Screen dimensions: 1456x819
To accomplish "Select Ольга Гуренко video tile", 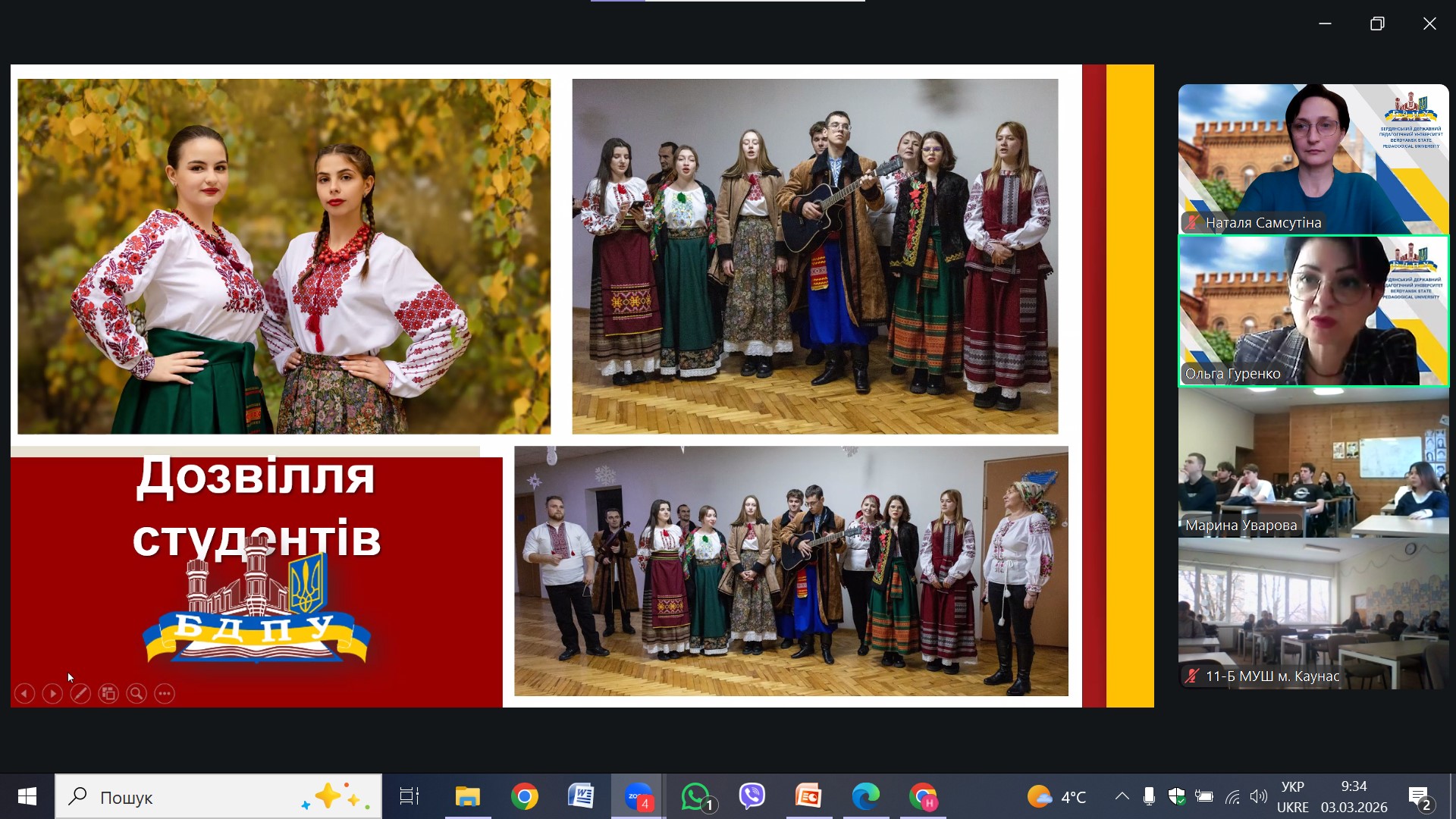I will [x=1313, y=311].
